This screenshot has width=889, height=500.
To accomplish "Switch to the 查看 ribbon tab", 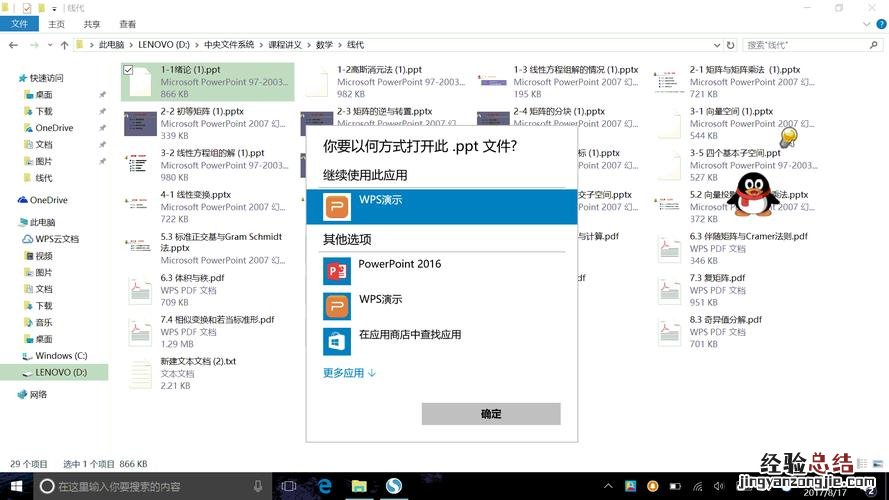I will [x=127, y=24].
